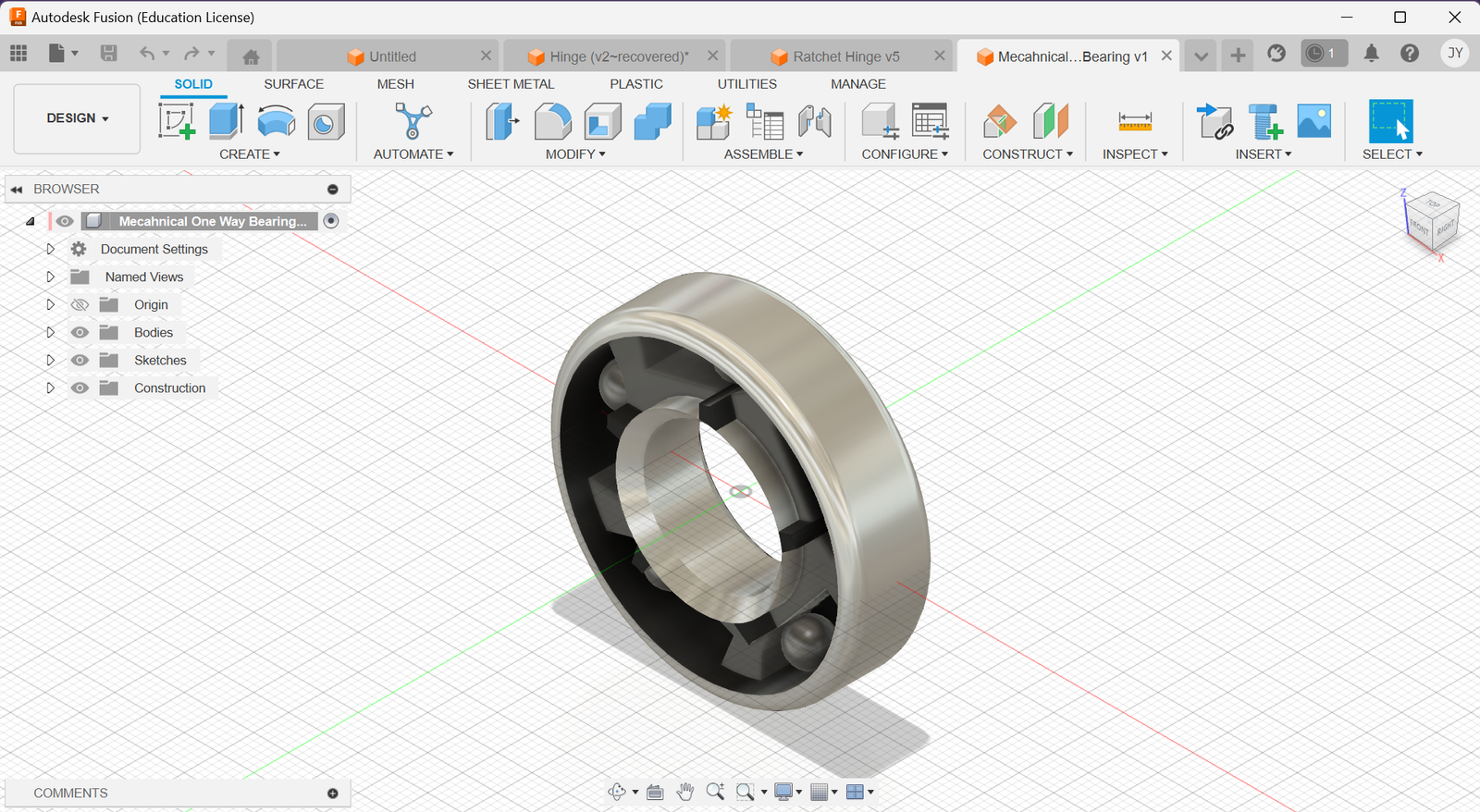Select the Extrude tool
Viewport: 1480px width, 812px height.
226,121
